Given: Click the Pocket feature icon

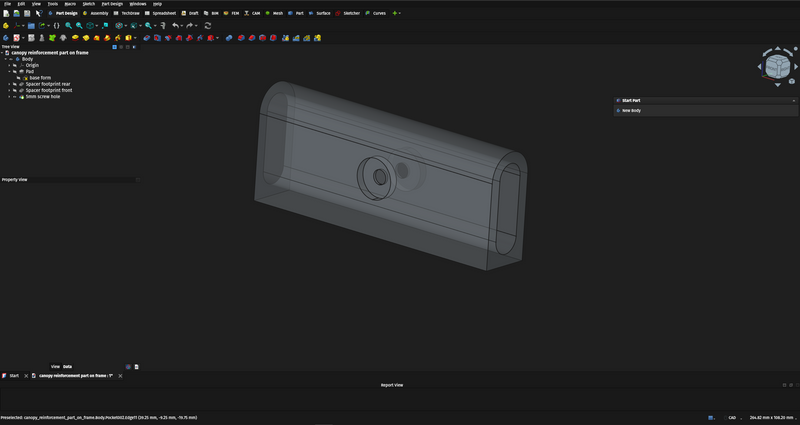Looking at the screenshot, I should 146,38.
